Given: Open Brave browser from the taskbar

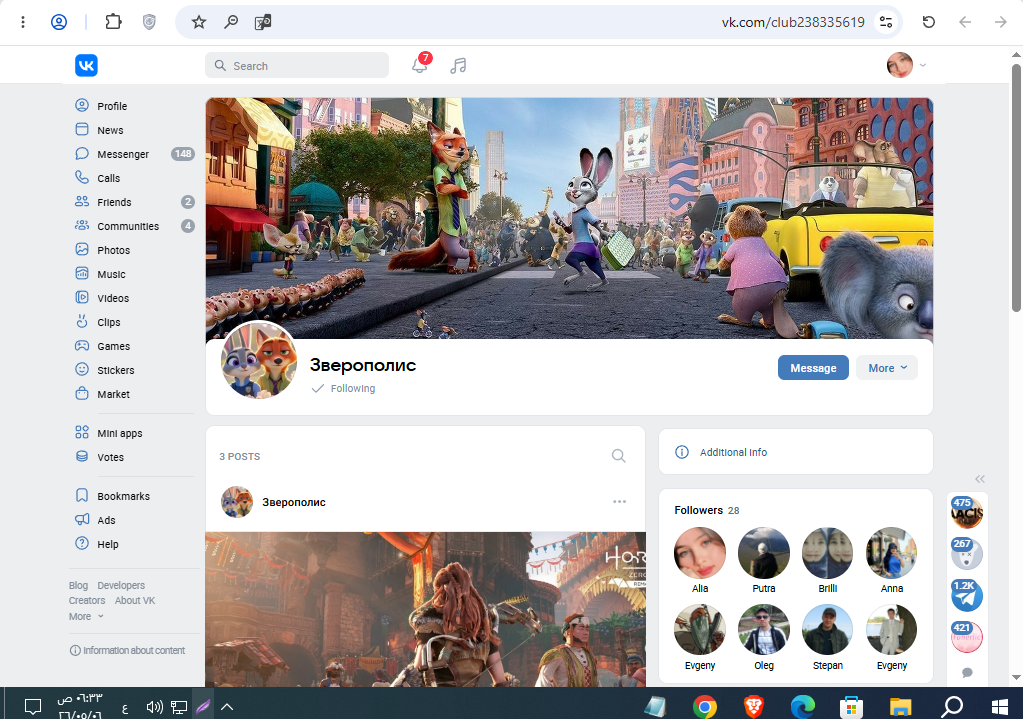Looking at the screenshot, I should point(754,706).
